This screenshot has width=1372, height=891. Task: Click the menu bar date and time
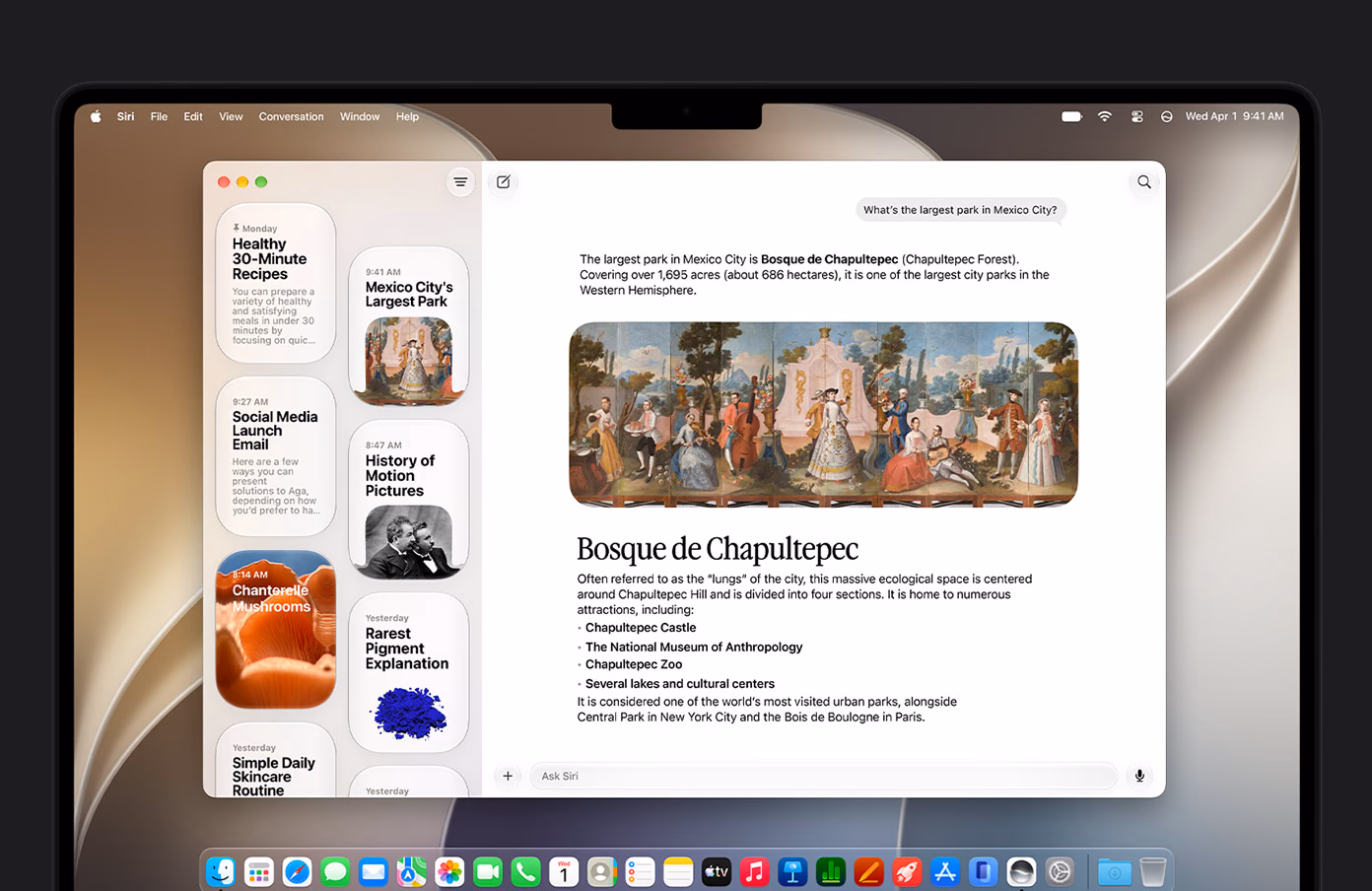tap(1234, 116)
